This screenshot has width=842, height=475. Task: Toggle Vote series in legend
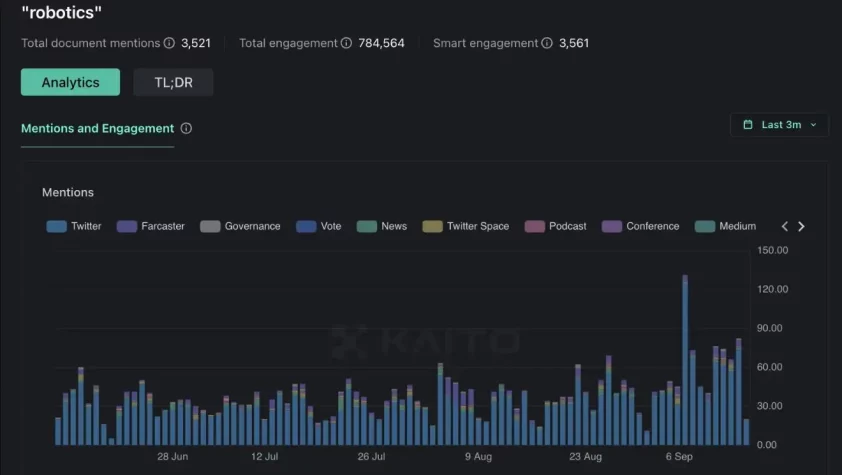[319, 226]
